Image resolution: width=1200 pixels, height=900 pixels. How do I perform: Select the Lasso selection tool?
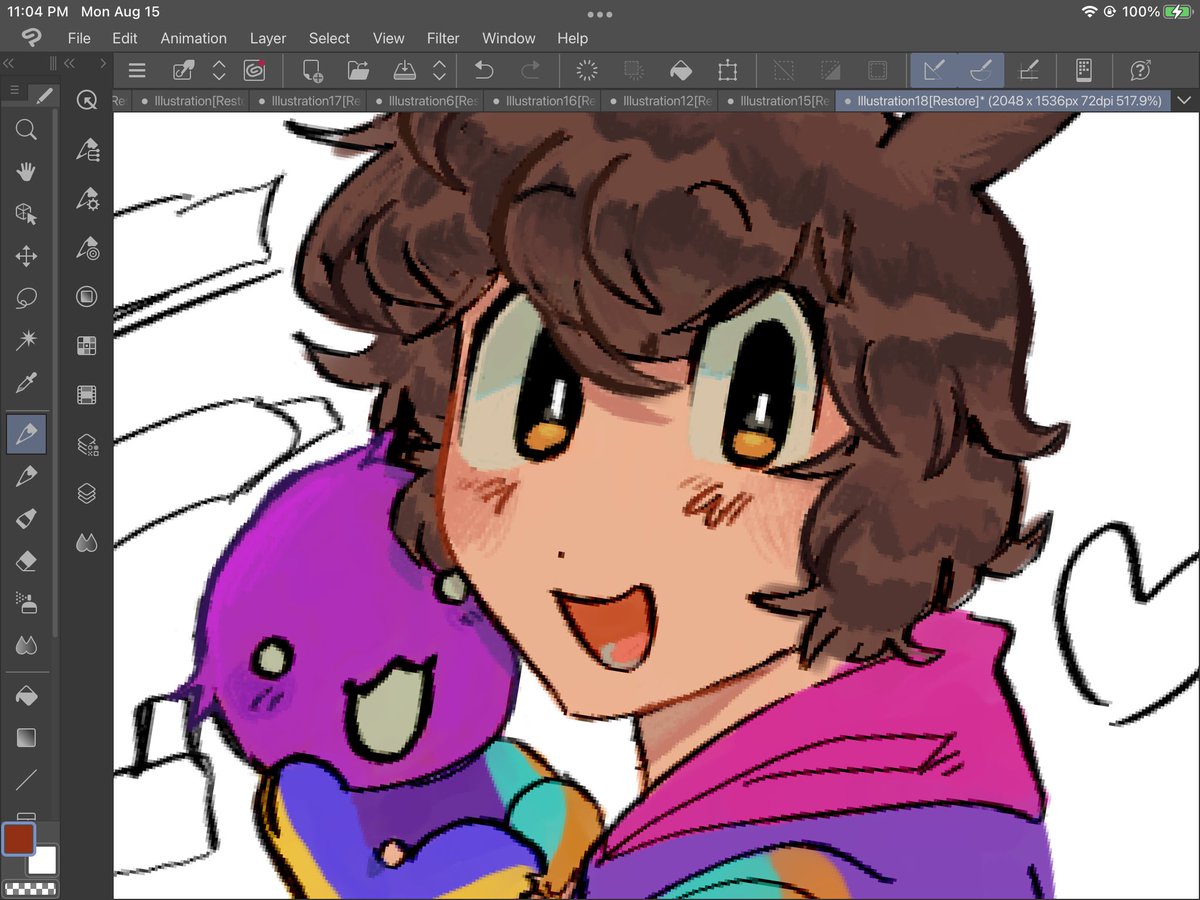tap(26, 298)
